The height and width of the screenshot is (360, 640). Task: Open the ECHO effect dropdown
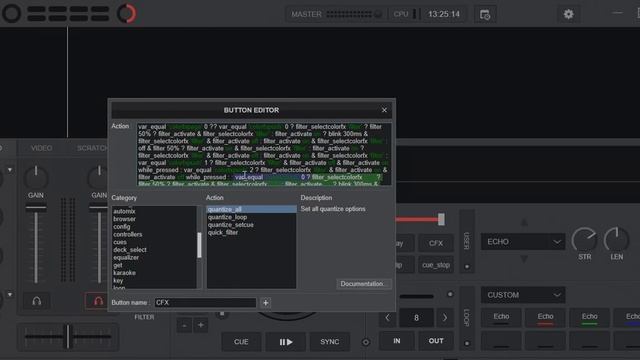(523, 242)
